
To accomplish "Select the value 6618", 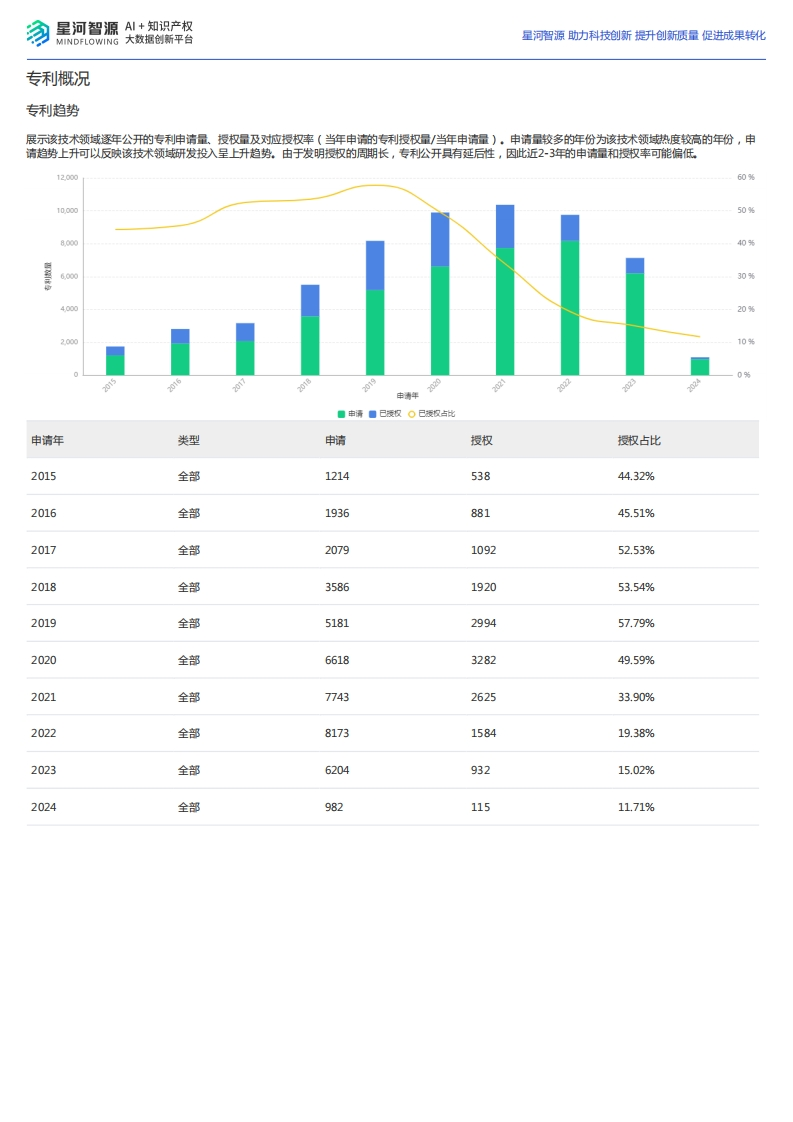I will [x=337, y=660].
